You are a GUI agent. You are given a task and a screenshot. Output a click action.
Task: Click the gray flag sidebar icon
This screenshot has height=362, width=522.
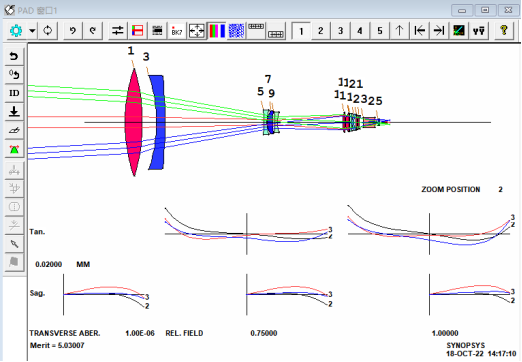14,262
